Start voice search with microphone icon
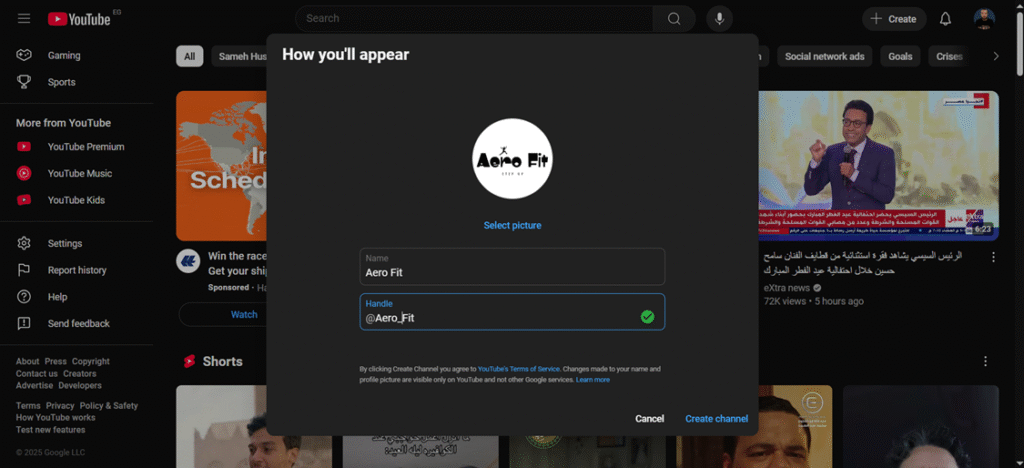1024x468 pixels. coord(720,18)
